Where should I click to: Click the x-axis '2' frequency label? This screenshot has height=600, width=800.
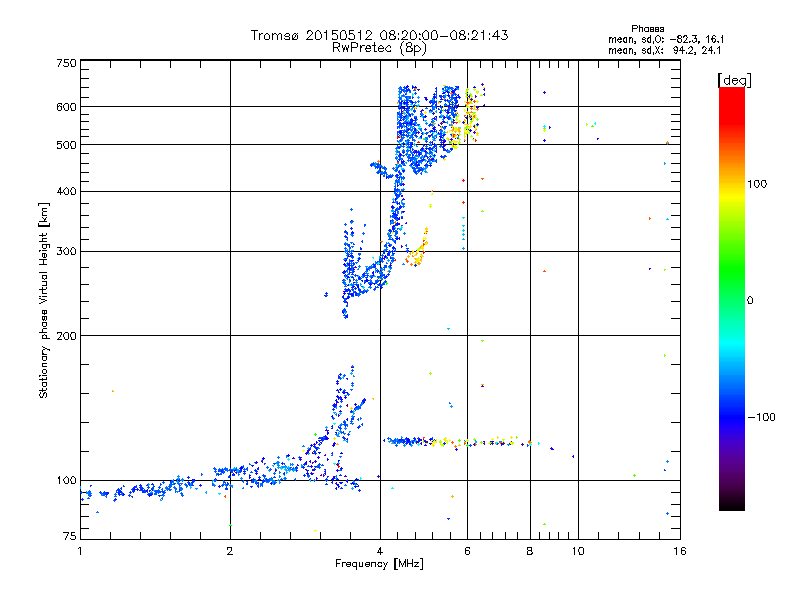(x=230, y=551)
